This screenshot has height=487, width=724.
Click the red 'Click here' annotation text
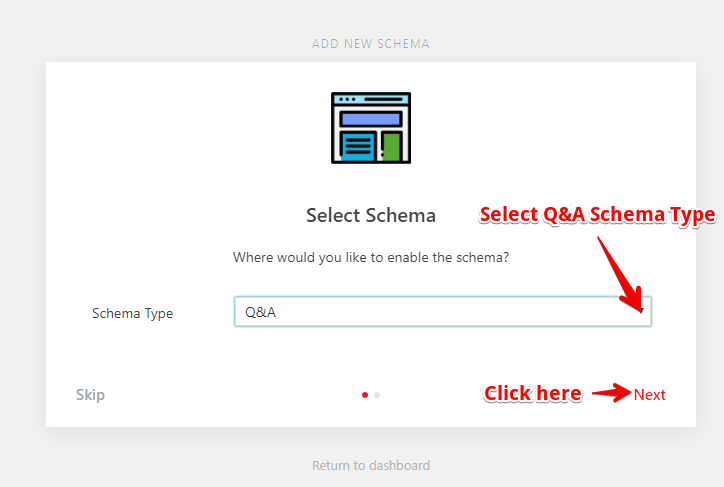pos(533,393)
